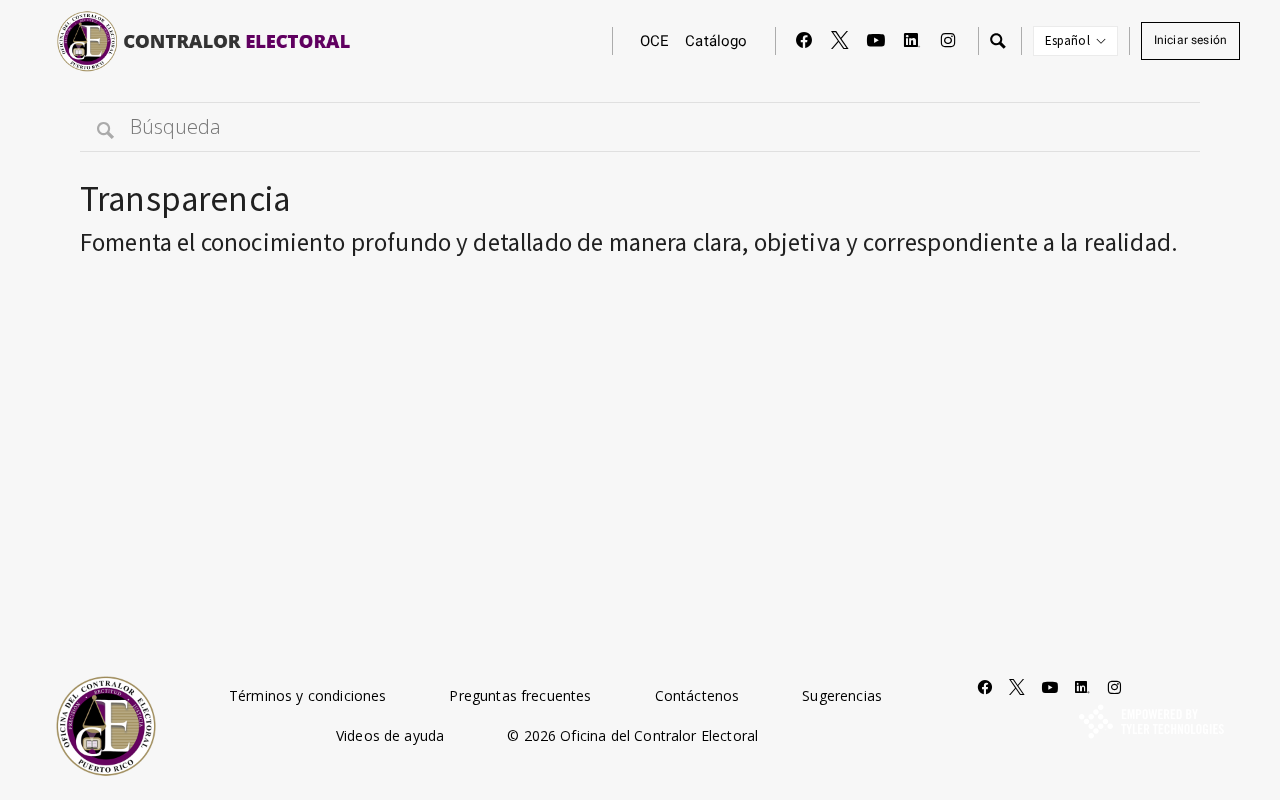The width and height of the screenshot is (1280, 800).
Task: Open X (Twitter) profile in header
Action: pos(840,40)
